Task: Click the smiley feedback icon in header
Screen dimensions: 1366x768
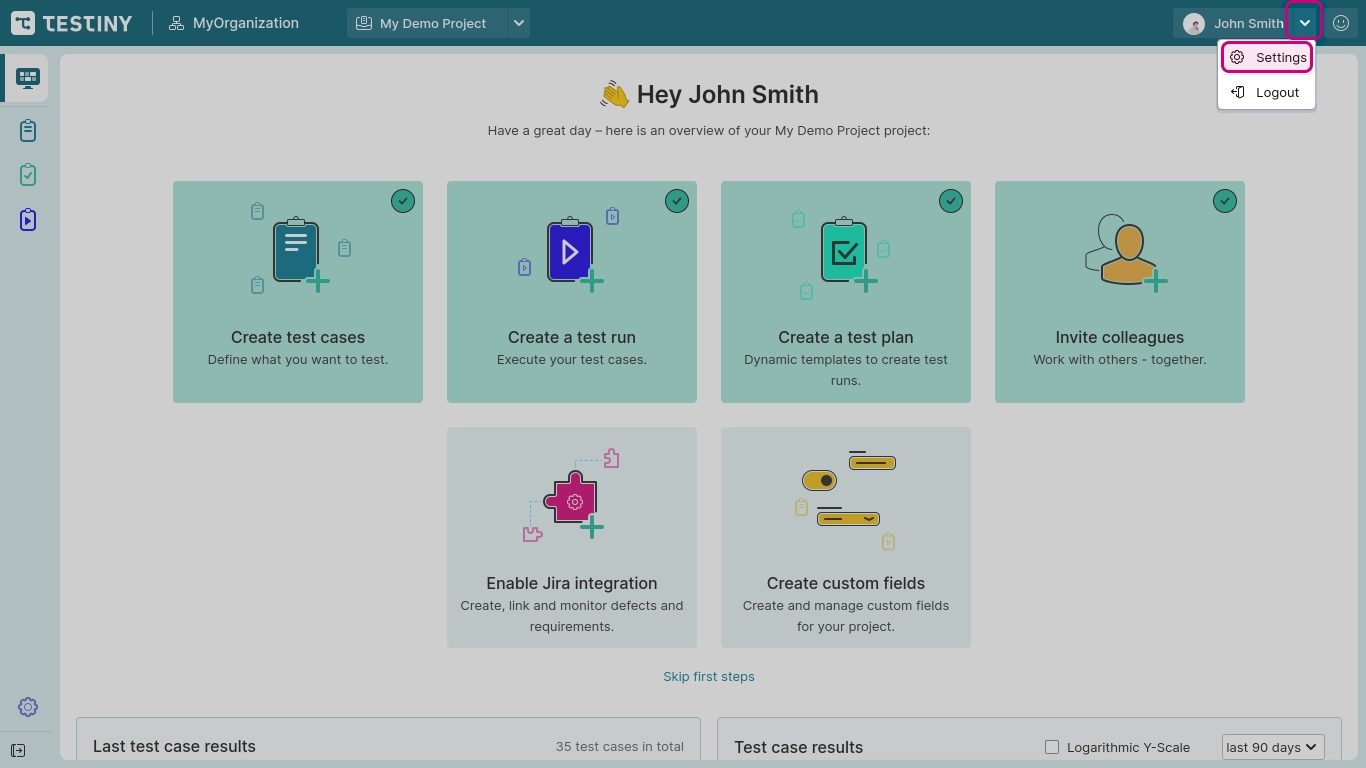Action: pyautogui.click(x=1341, y=23)
